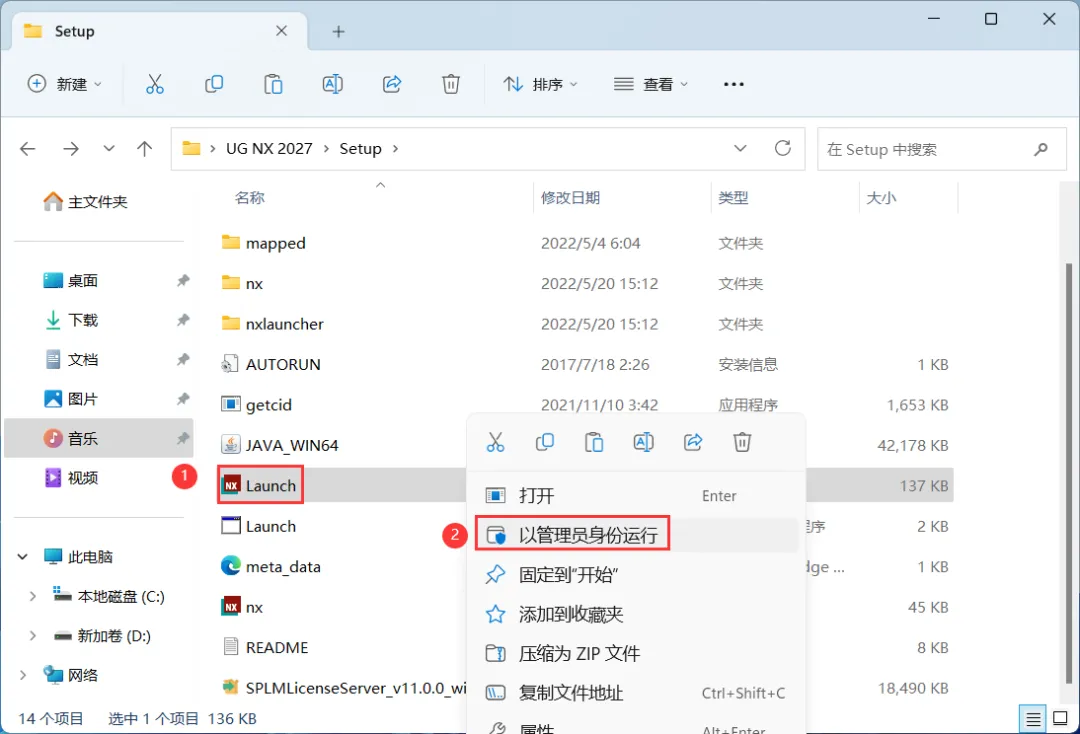Collapse the 此电脑 tree node
The image size is (1080, 734).
tap(23, 556)
